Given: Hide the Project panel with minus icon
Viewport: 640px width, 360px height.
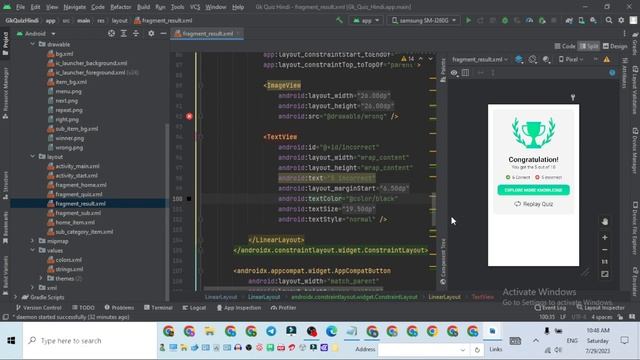Looking at the screenshot, I should (163, 33).
